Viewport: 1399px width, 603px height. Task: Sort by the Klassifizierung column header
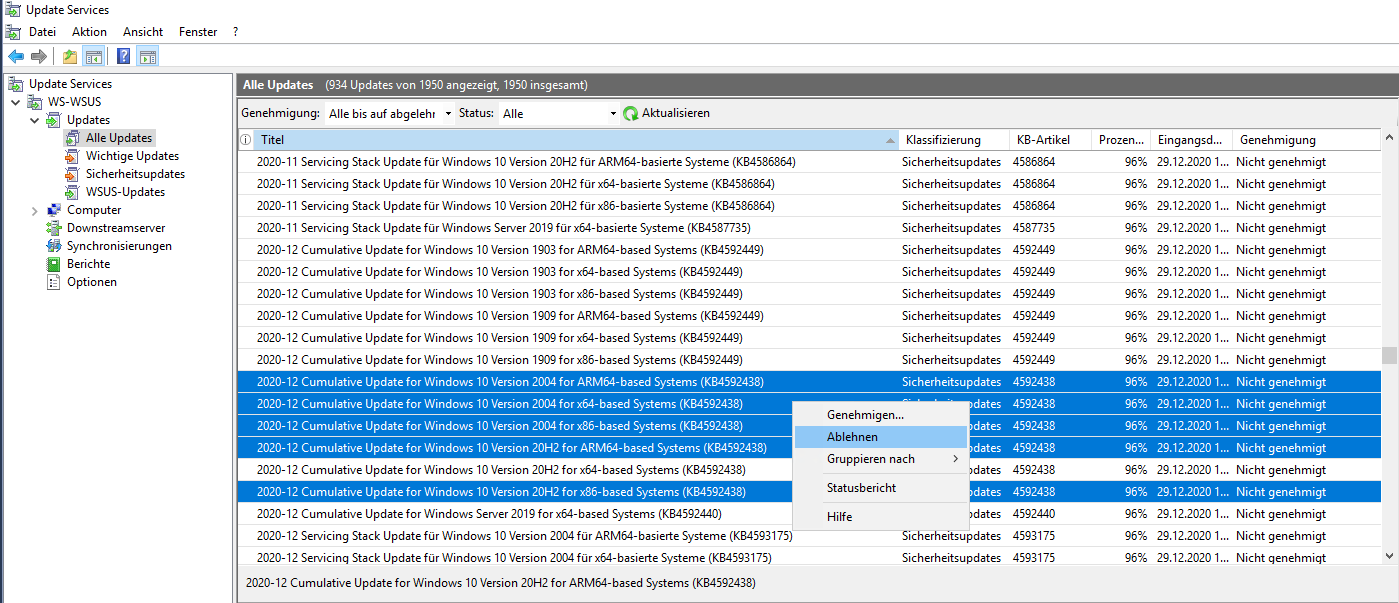click(953, 140)
